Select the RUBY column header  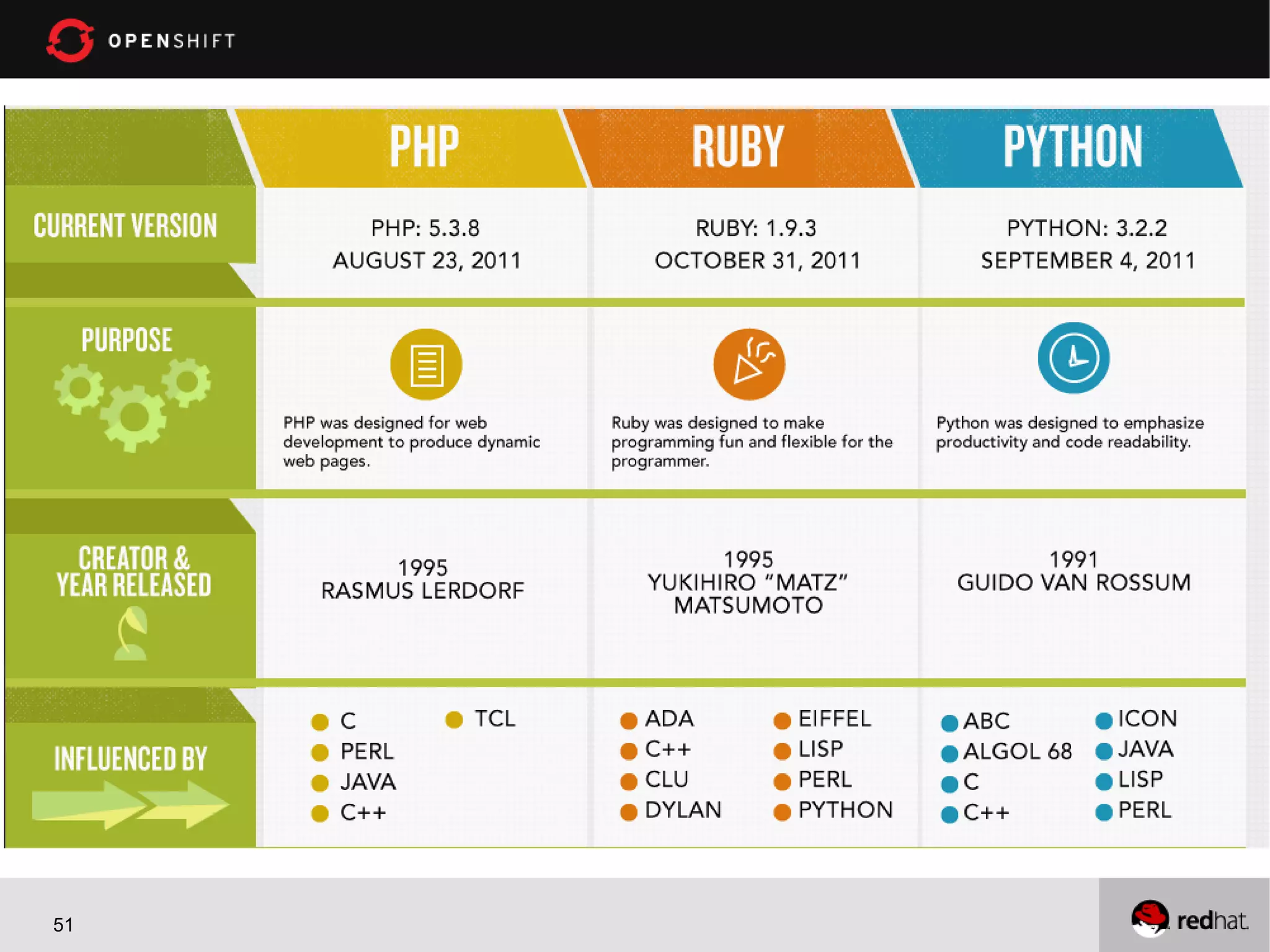coord(738,147)
